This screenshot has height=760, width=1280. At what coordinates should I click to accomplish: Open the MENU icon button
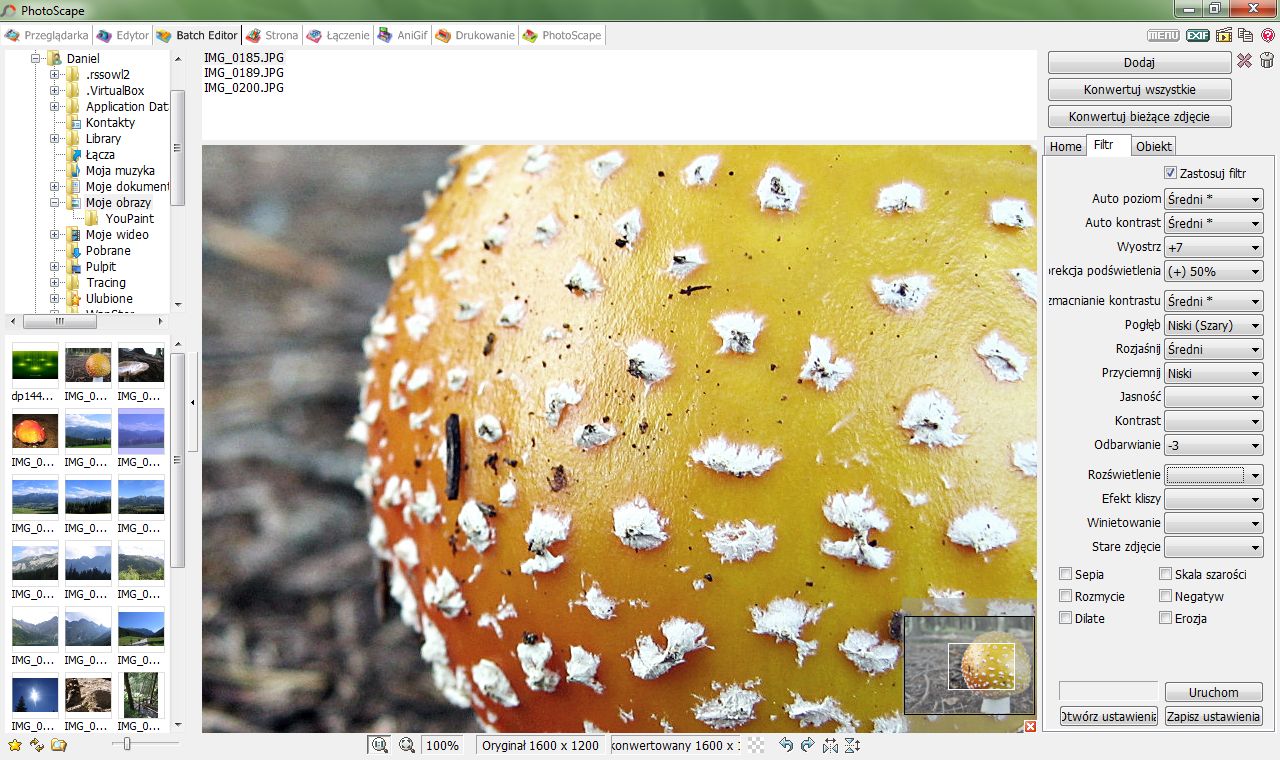(1163, 35)
